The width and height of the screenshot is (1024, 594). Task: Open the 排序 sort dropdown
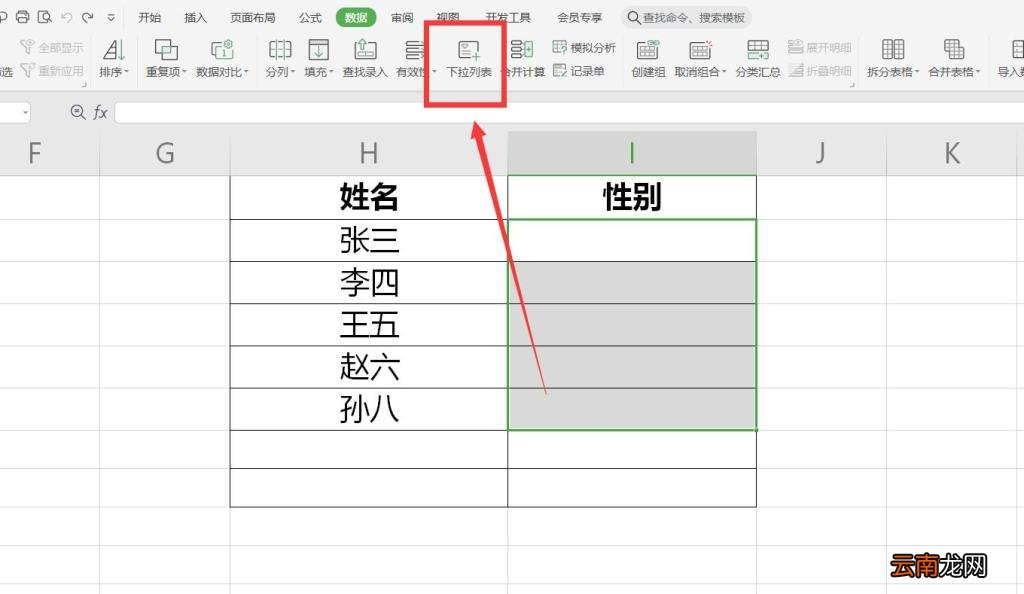click(x=114, y=72)
